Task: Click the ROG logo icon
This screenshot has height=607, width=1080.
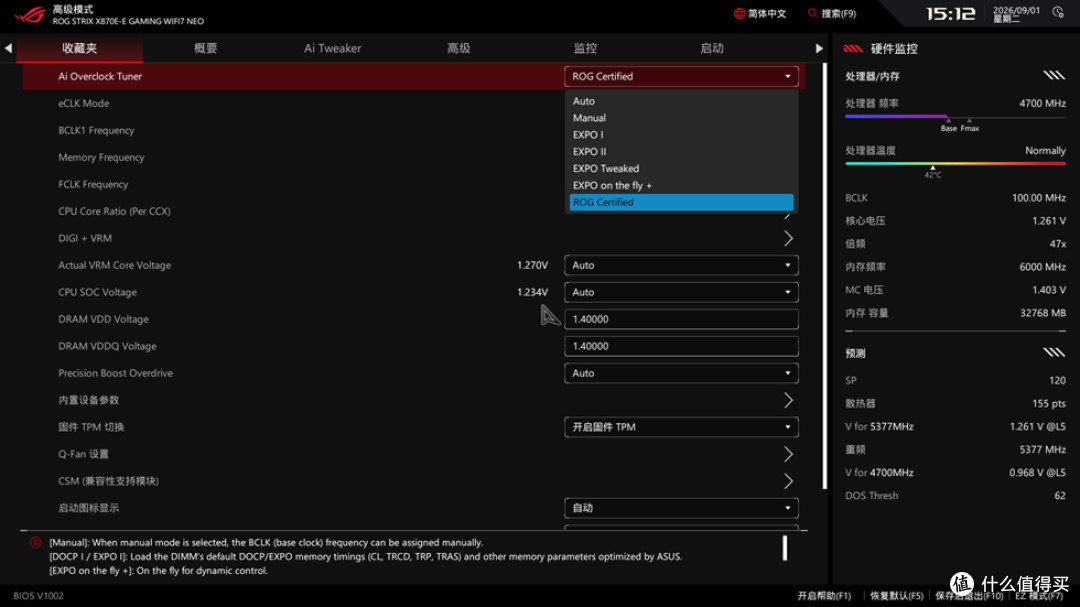Action: tap(30, 14)
